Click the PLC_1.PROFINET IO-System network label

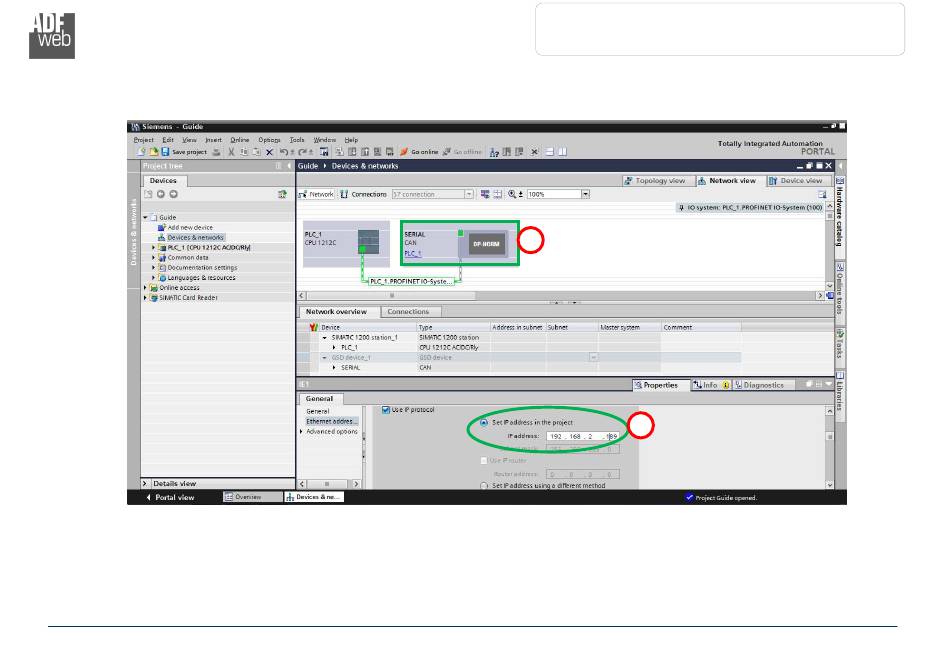pos(411,282)
